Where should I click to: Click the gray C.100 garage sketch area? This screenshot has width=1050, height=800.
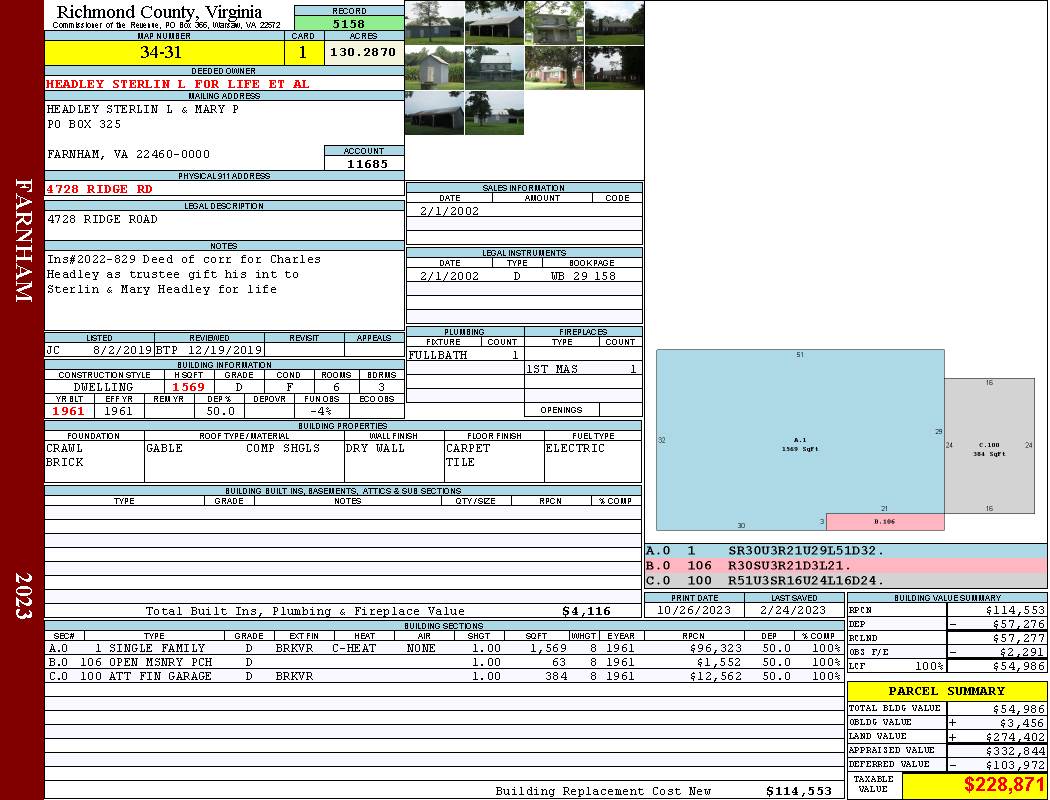click(989, 445)
